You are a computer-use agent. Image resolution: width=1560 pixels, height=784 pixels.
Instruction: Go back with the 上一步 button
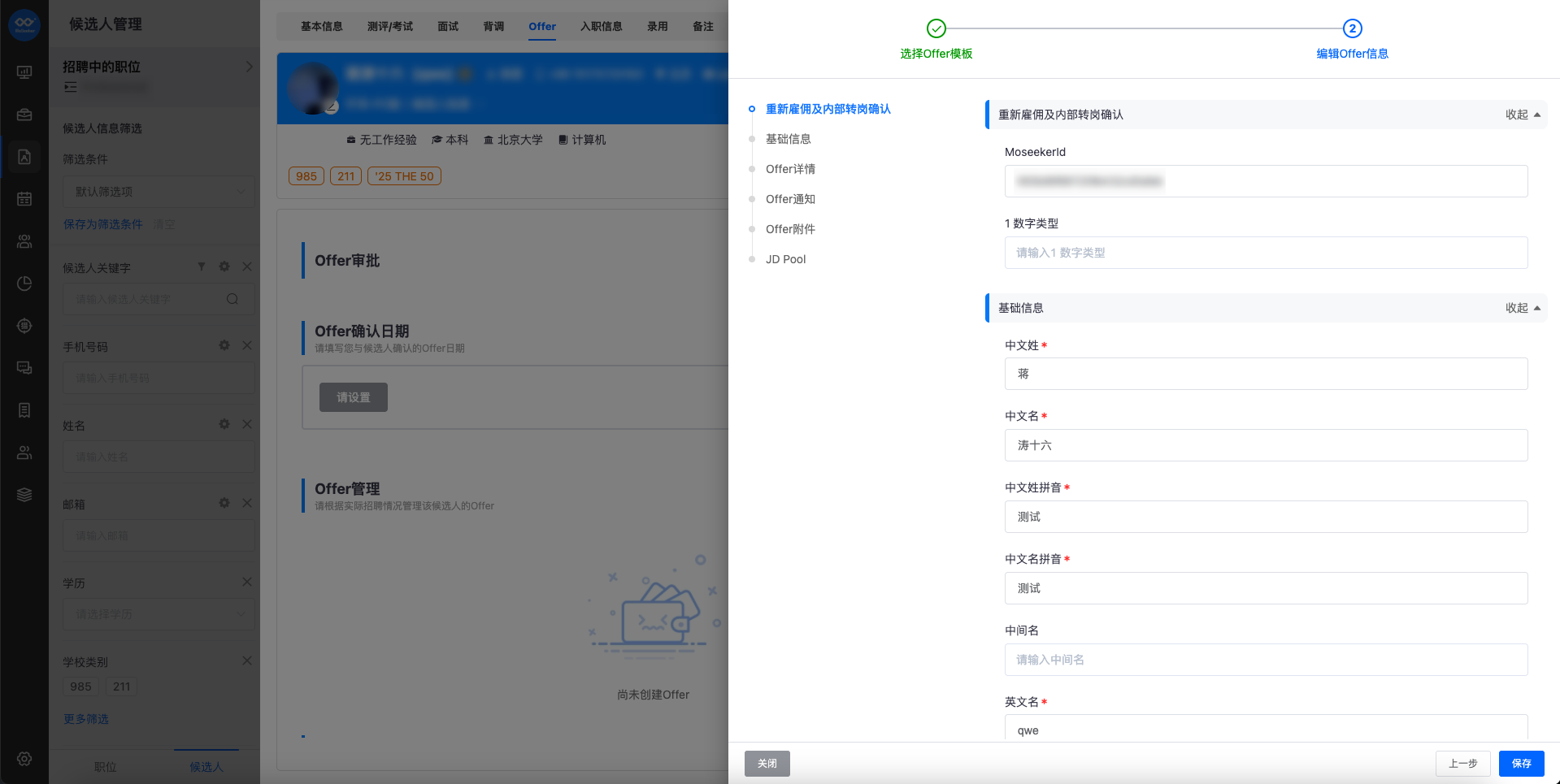point(1462,764)
